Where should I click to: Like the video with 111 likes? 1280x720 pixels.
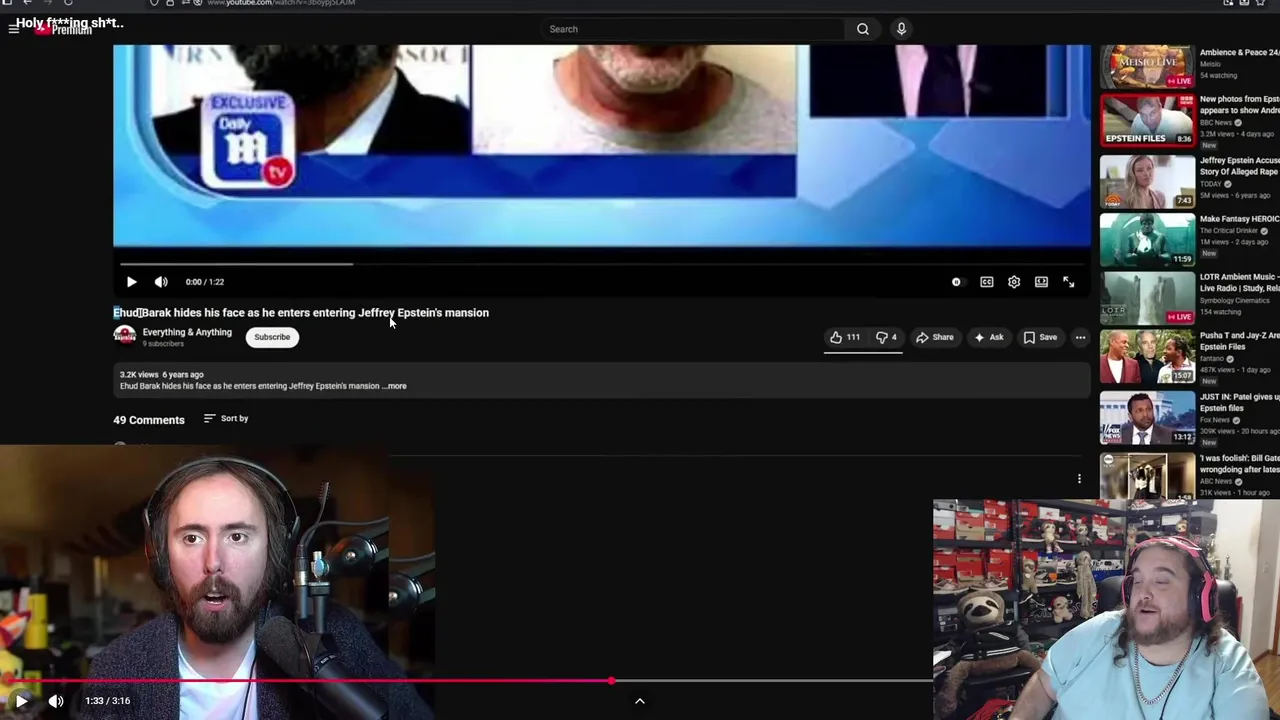[844, 337]
